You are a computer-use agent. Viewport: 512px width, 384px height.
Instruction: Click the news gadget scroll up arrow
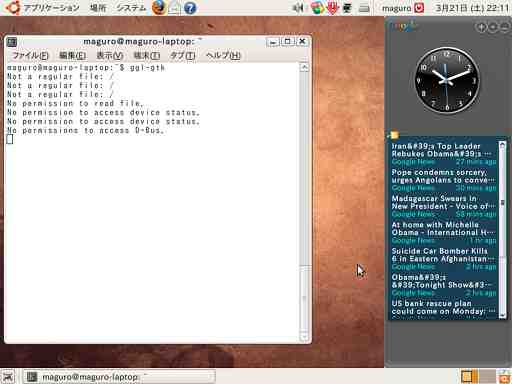coord(502,145)
